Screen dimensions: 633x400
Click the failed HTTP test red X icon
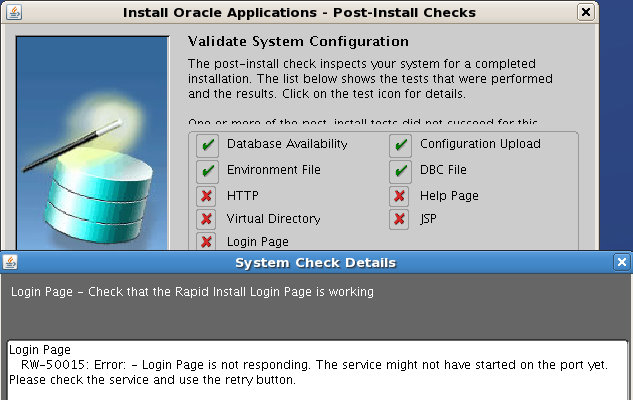207,196
